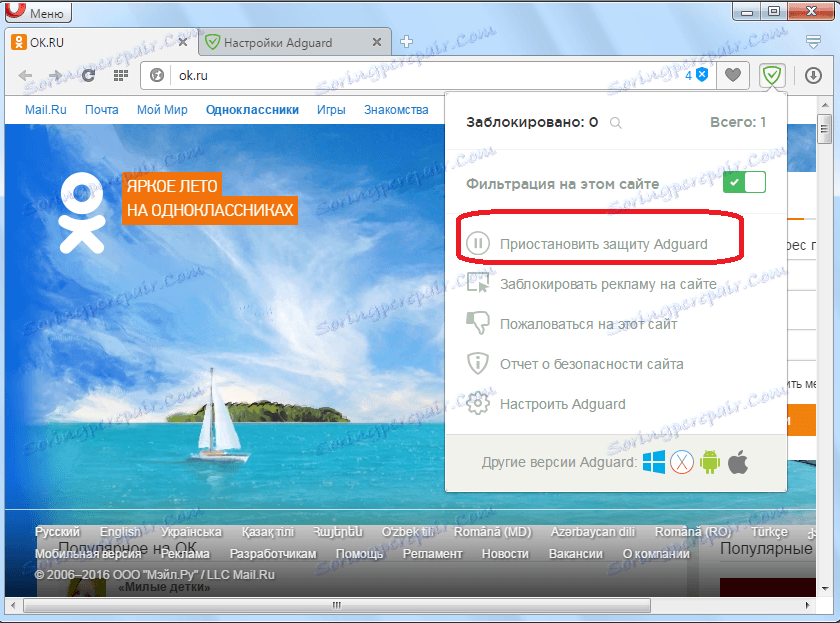Choose English language
The width and height of the screenshot is (840, 623).
pos(120,532)
